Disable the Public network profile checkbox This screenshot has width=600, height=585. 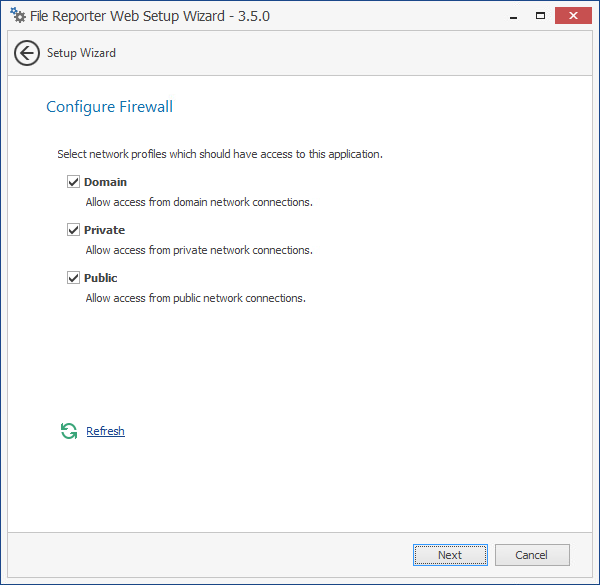tap(73, 278)
